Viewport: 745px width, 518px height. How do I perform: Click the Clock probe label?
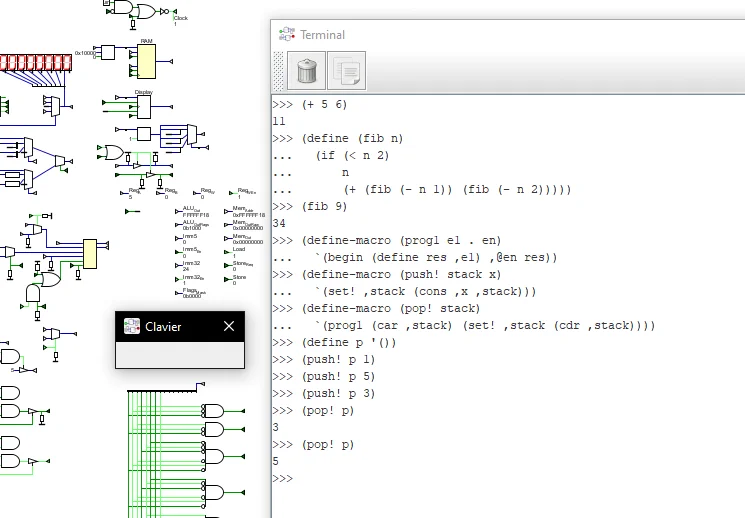tap(181, 18)
